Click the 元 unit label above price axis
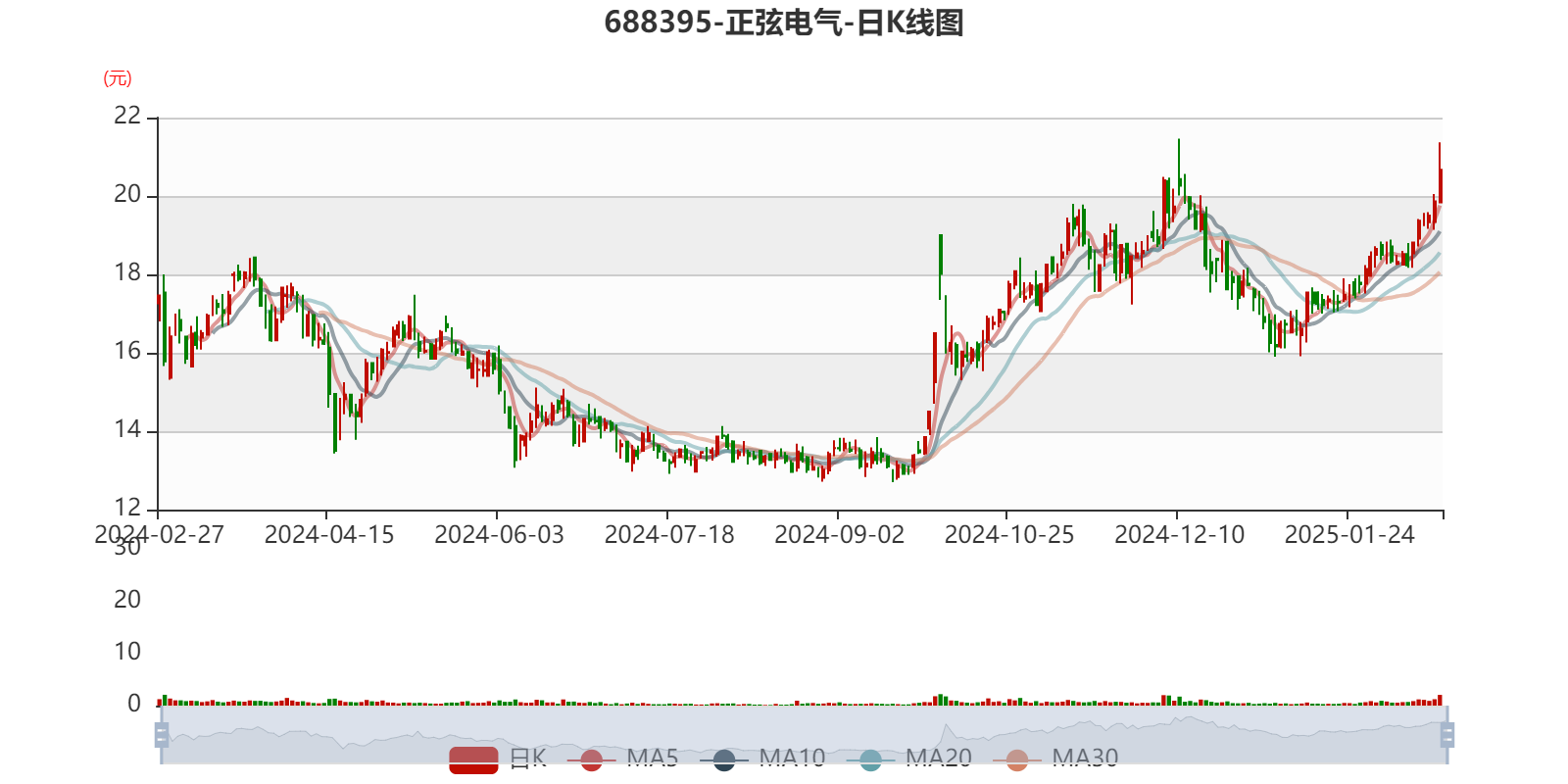Image resolution: width=1568 pixels, height=784 pixels. click(x=118, y=78)
